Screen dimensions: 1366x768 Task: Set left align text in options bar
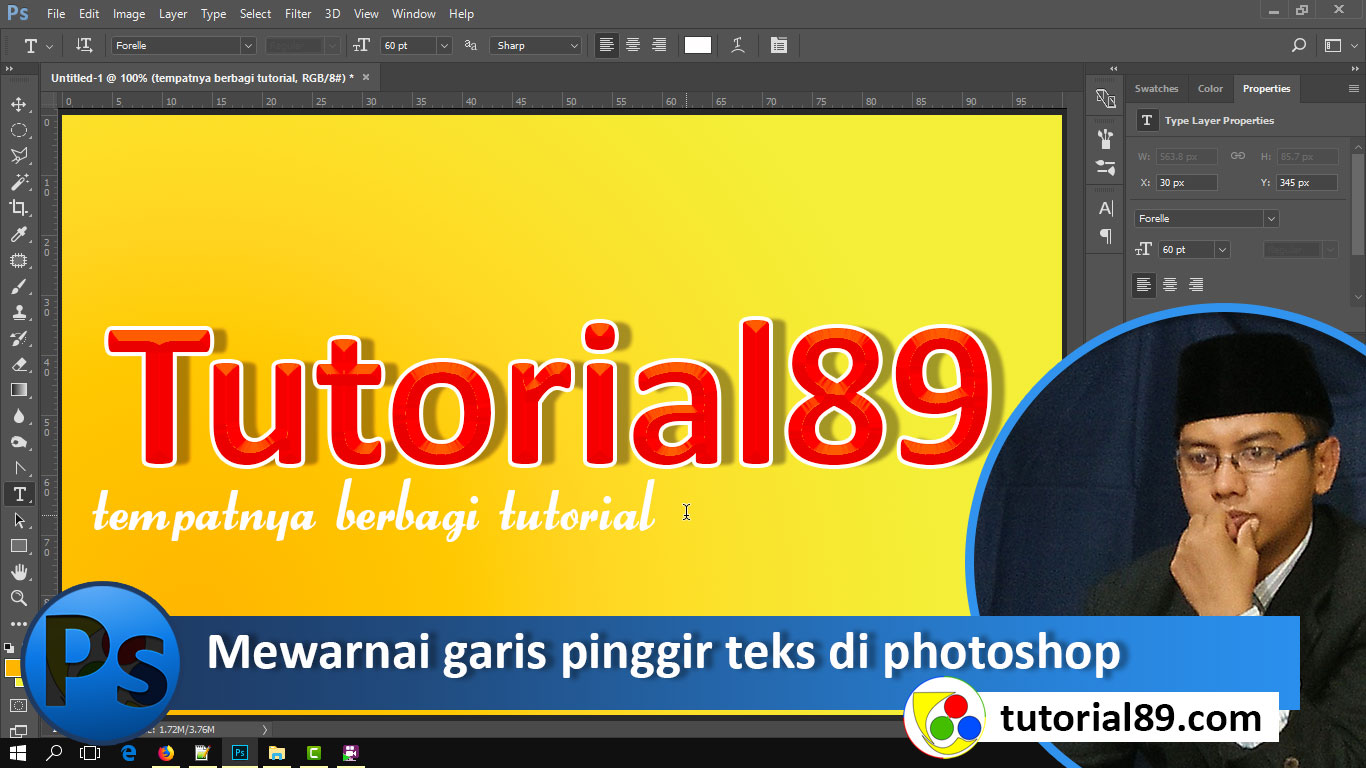pos(607,45)
